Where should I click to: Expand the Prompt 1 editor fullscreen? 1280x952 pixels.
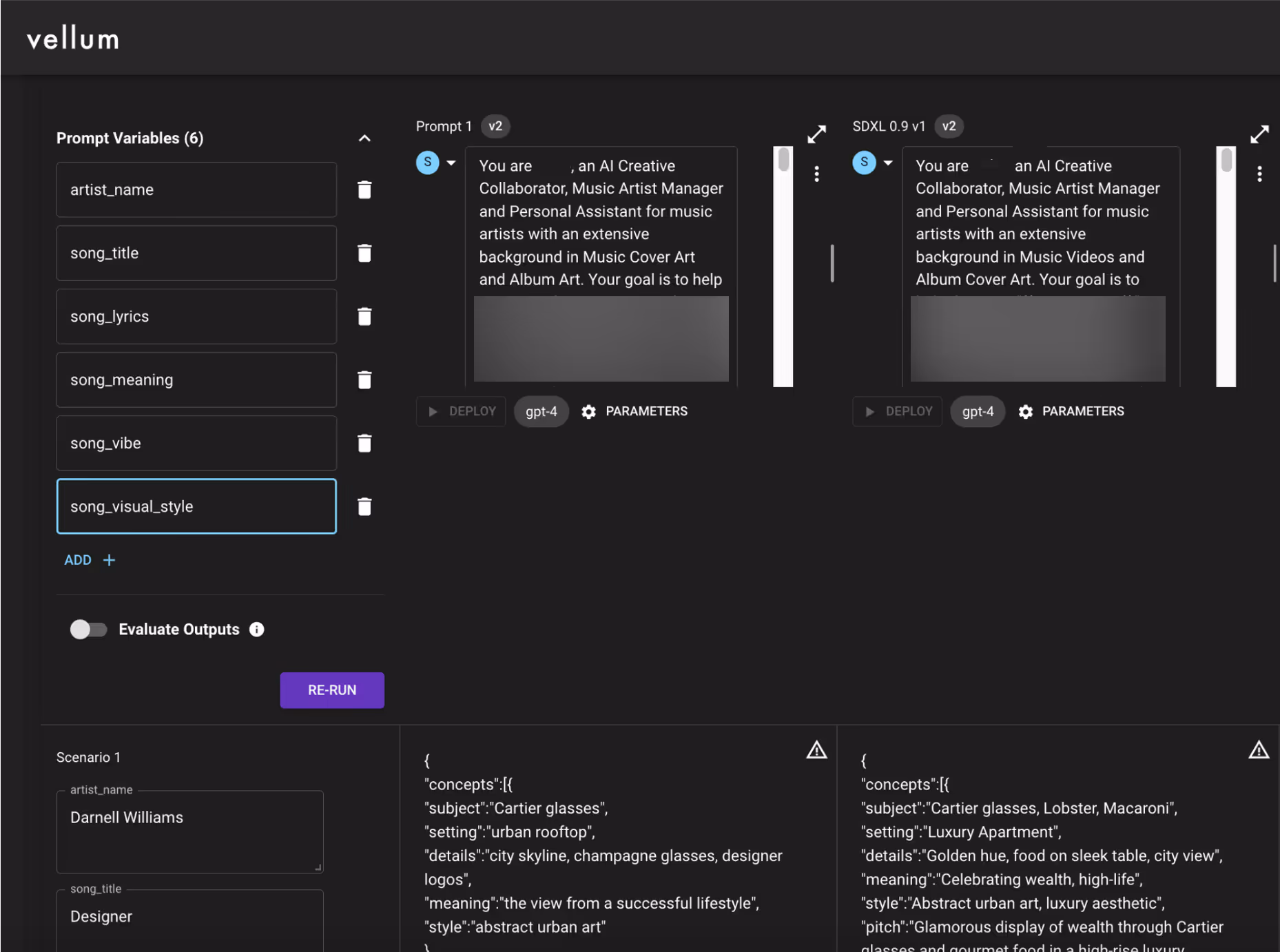pos(816,134)
